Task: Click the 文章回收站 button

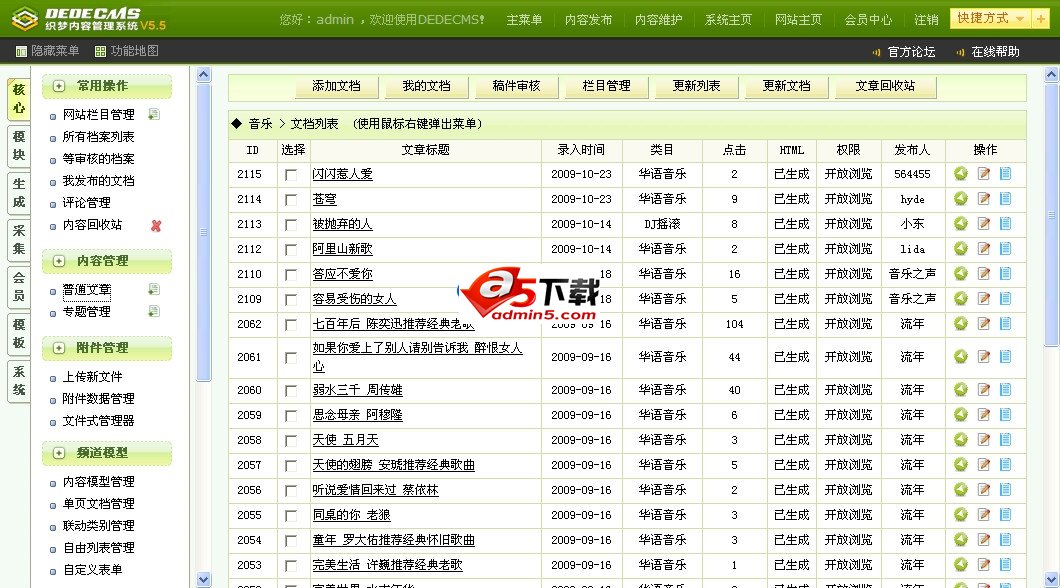Action: click(x=885, y=86)
